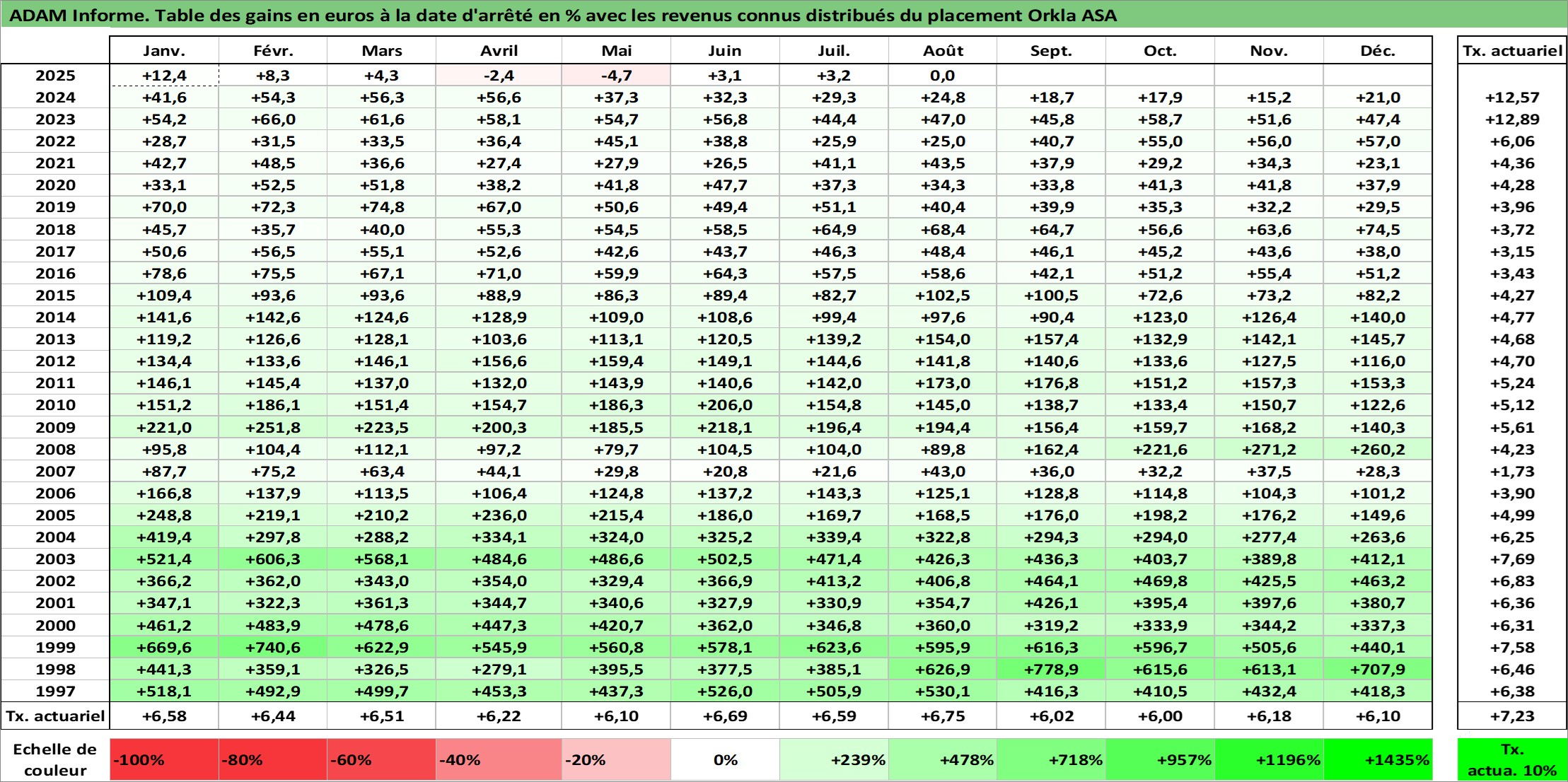Click the +707,9 cell in 1998 row
This screenshot has height=782, width=1568.
click(x=1378, y=670)
